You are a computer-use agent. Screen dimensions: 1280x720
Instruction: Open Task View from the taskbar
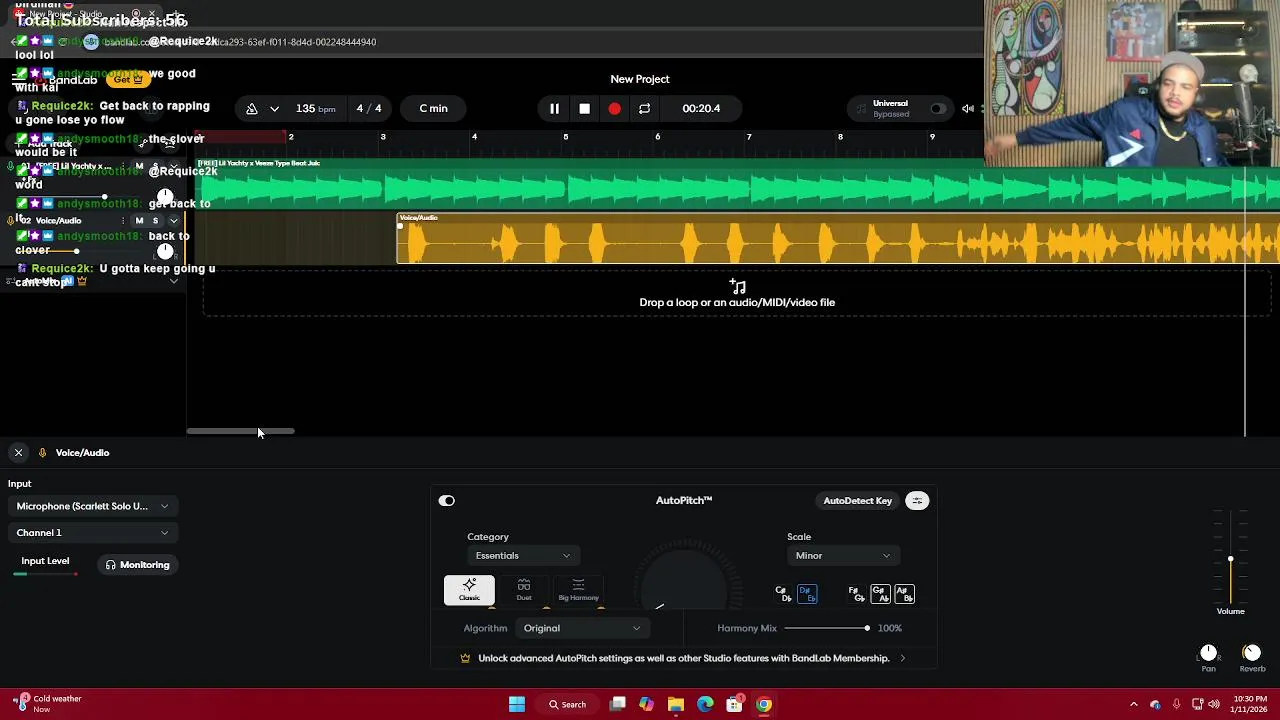pyautogui.click(x=618, y=704)
